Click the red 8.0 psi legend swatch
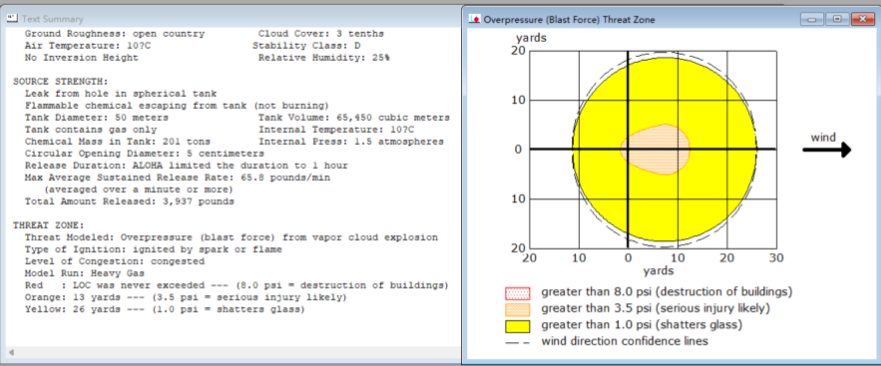The width and height of the screenshot is (881, 366). 518,293
